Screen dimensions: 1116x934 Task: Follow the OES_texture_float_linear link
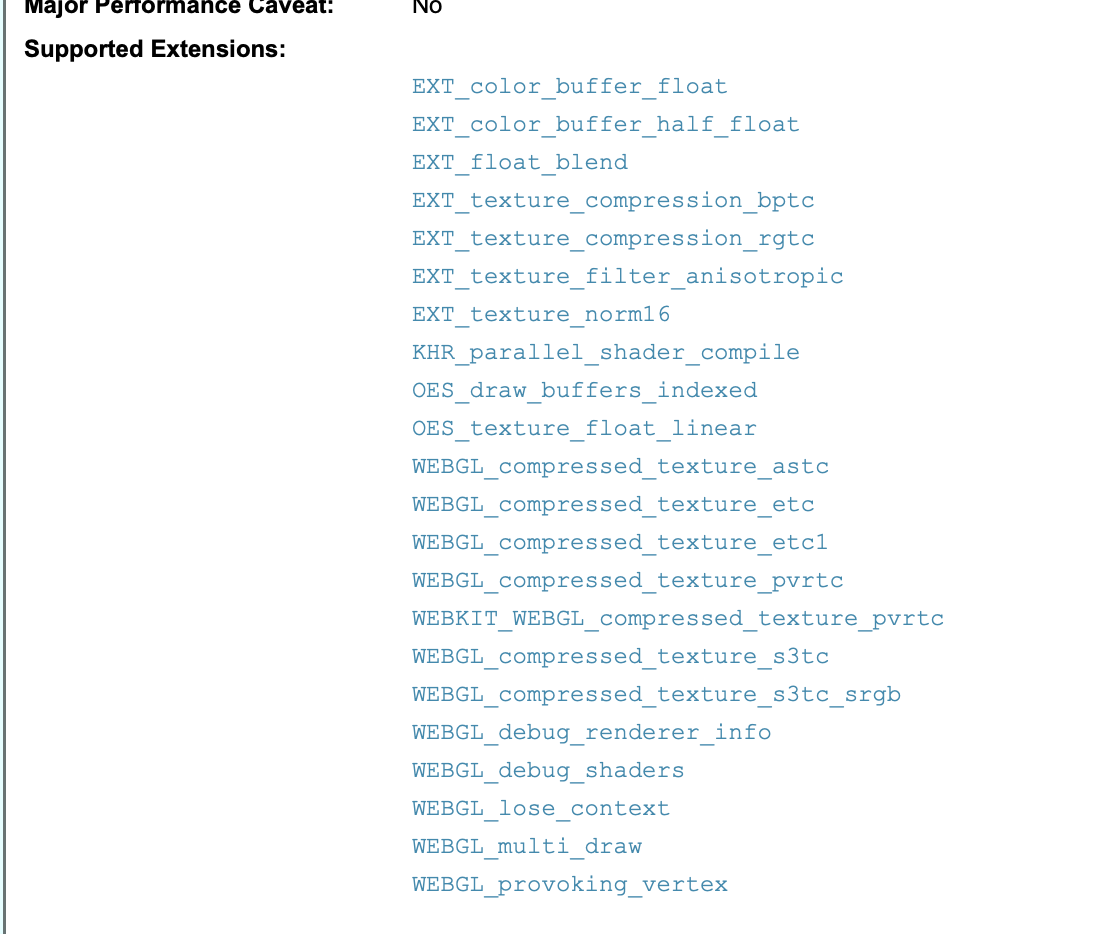(x=584, y=429)
